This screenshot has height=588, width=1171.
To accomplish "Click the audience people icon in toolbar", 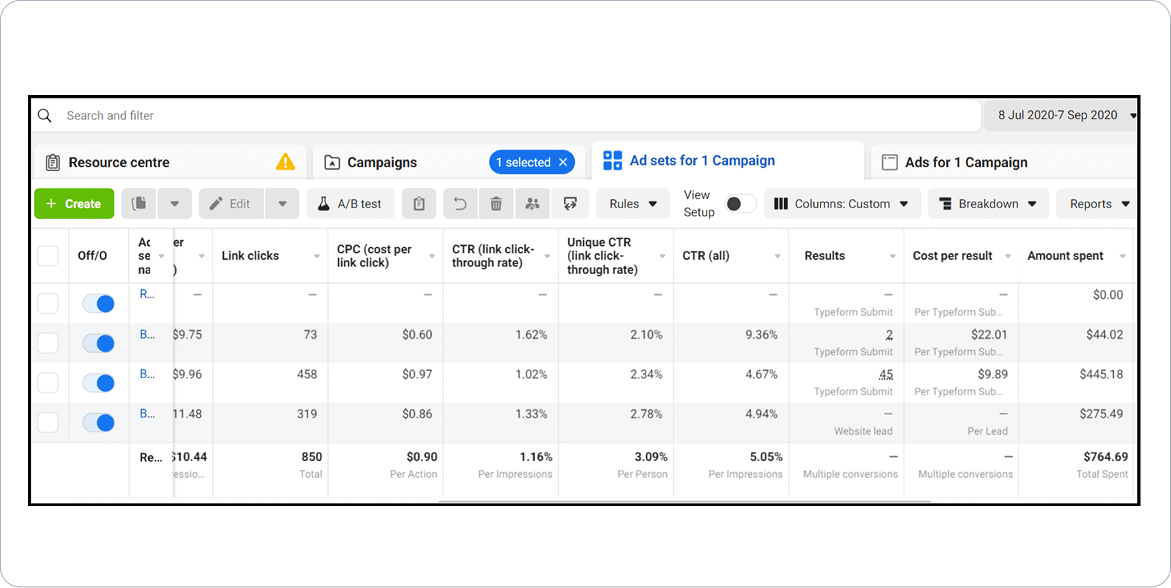I will coord(532,204).
